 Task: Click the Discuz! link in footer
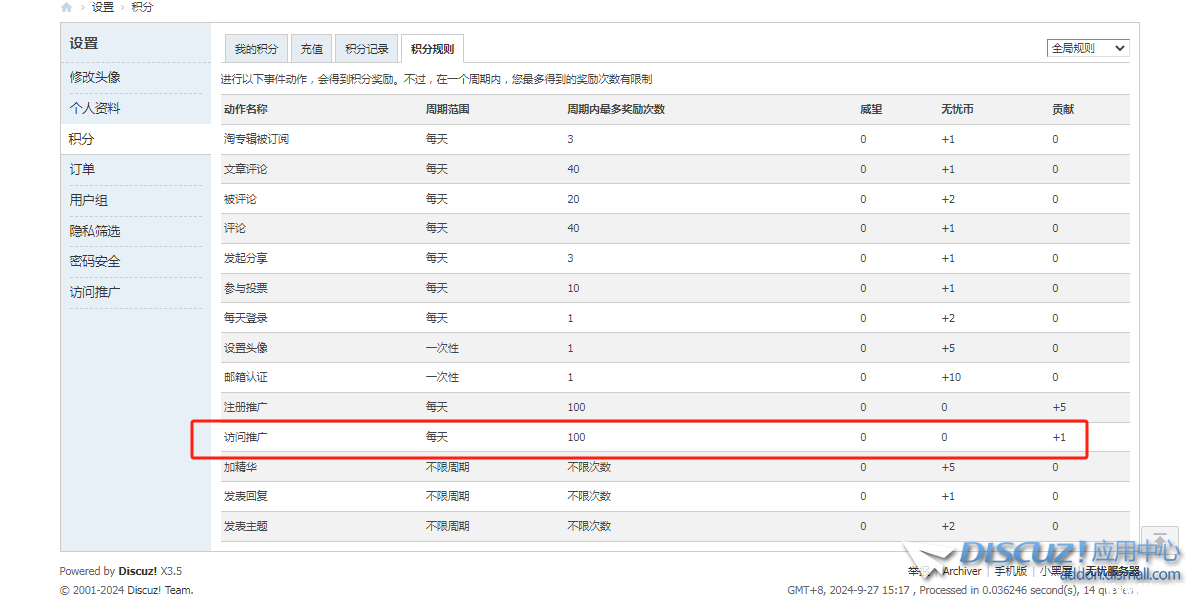136,571
